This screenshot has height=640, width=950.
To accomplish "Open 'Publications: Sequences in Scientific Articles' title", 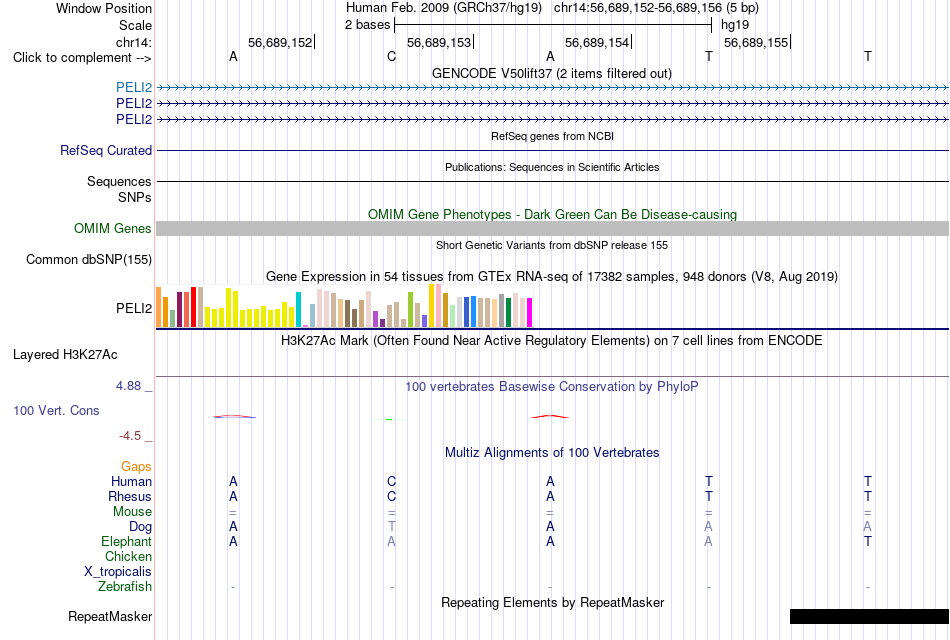I will pyautogui.click(x=552, y=167).
